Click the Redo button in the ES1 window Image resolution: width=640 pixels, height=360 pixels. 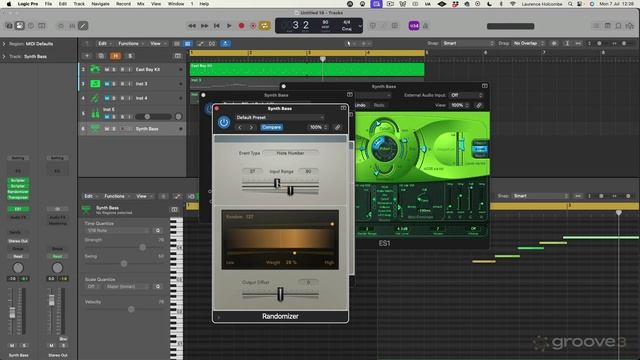379,105
